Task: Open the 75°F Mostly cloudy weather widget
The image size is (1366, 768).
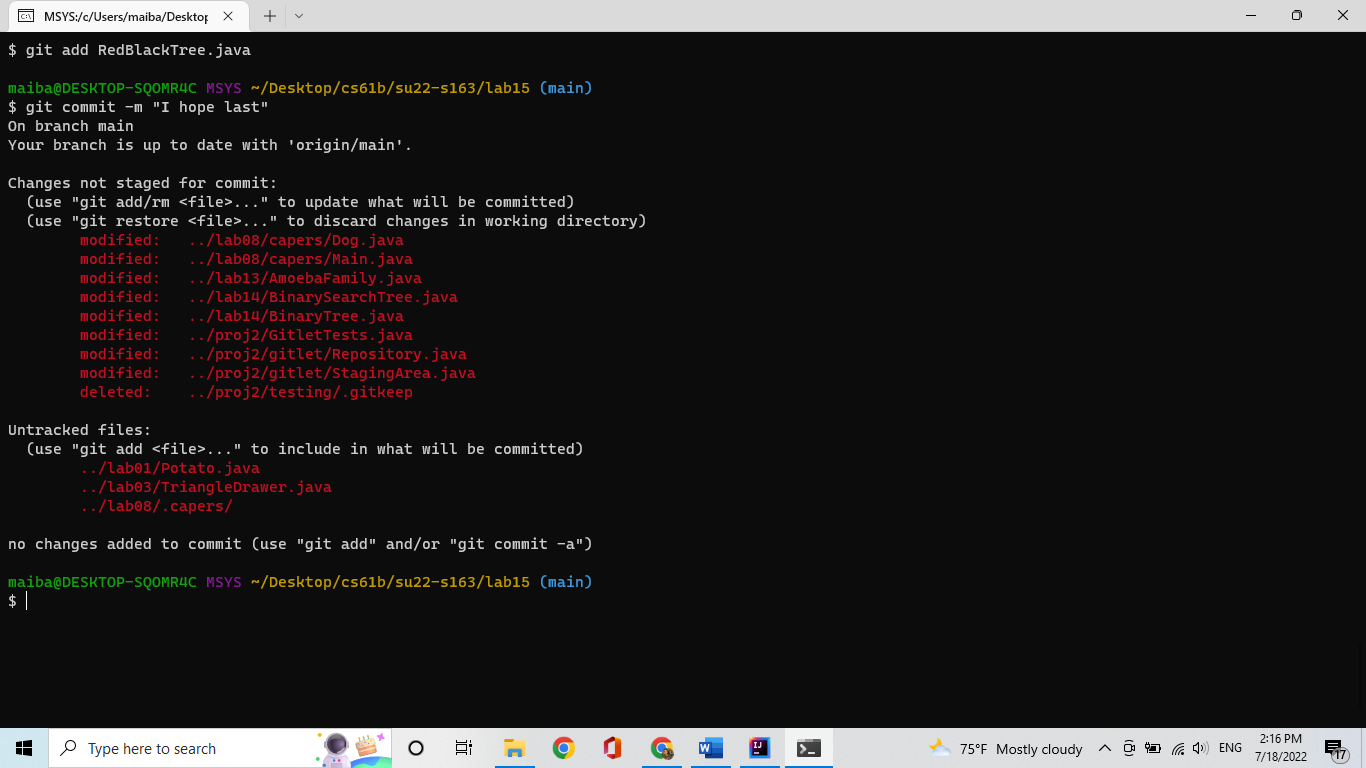Action: [1006, 748]
